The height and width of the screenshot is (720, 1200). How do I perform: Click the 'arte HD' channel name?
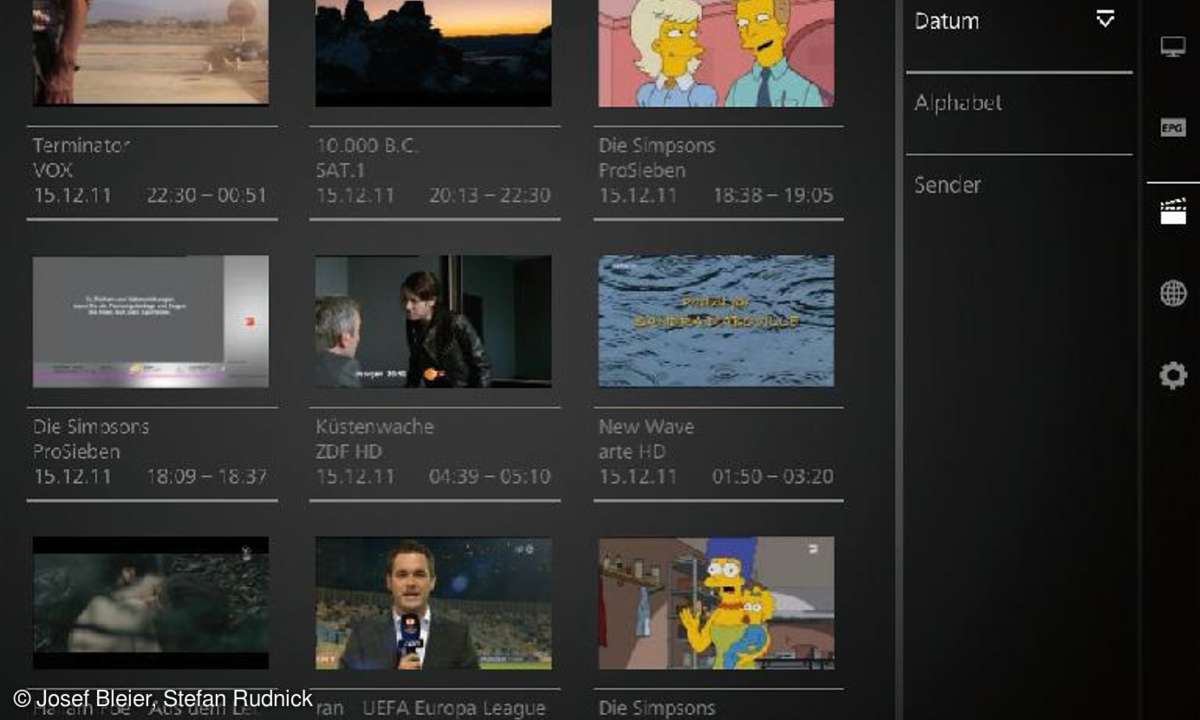[632, 451]
